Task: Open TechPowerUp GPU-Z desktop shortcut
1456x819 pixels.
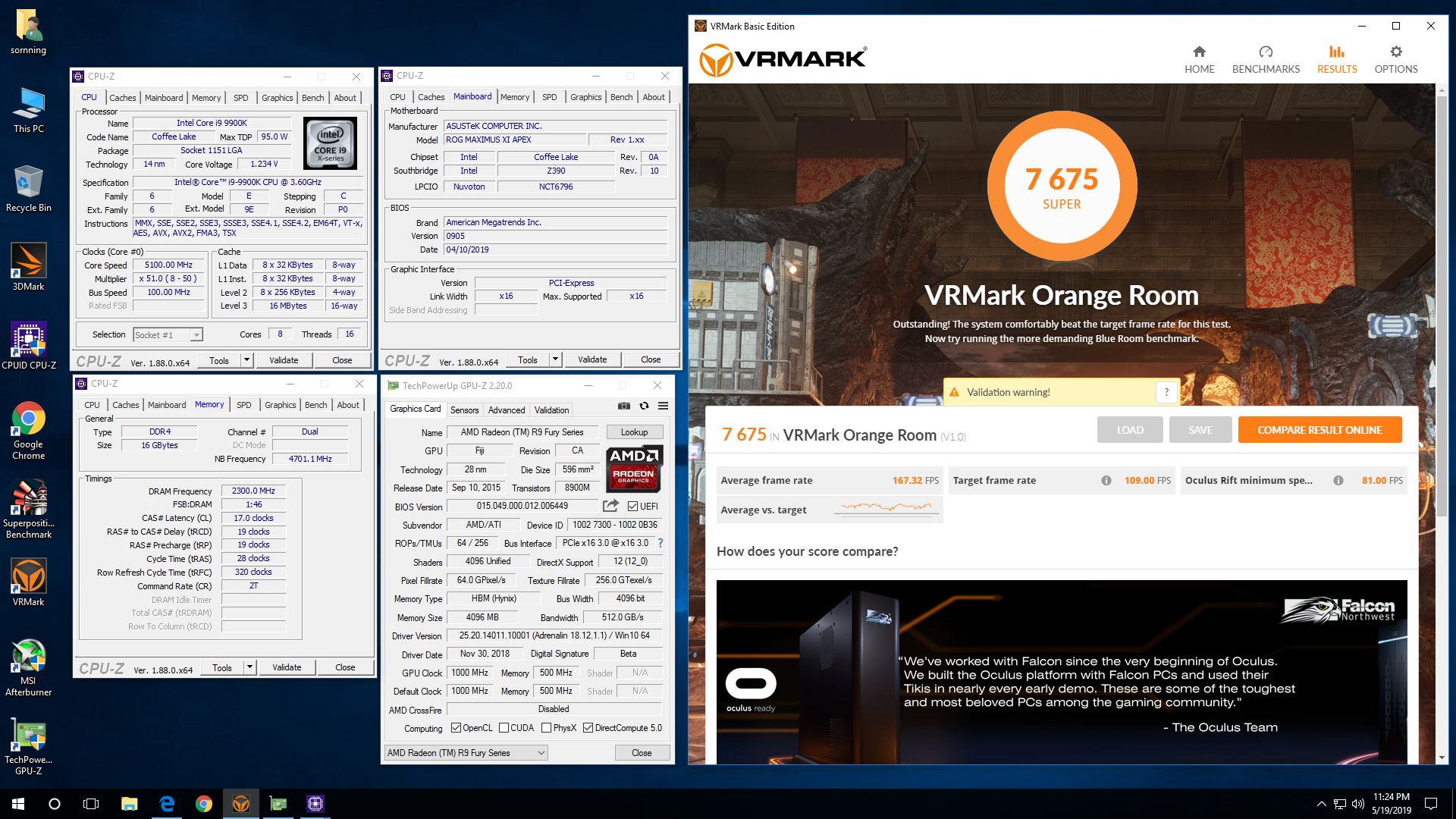Action: [29, 746]
